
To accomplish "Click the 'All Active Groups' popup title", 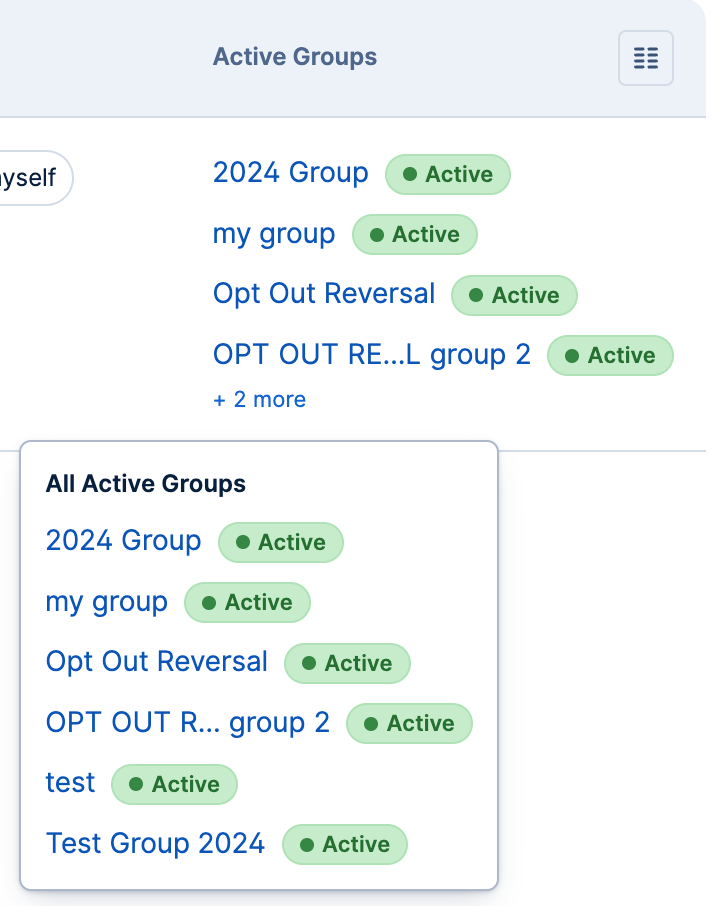I will point(145,483).
